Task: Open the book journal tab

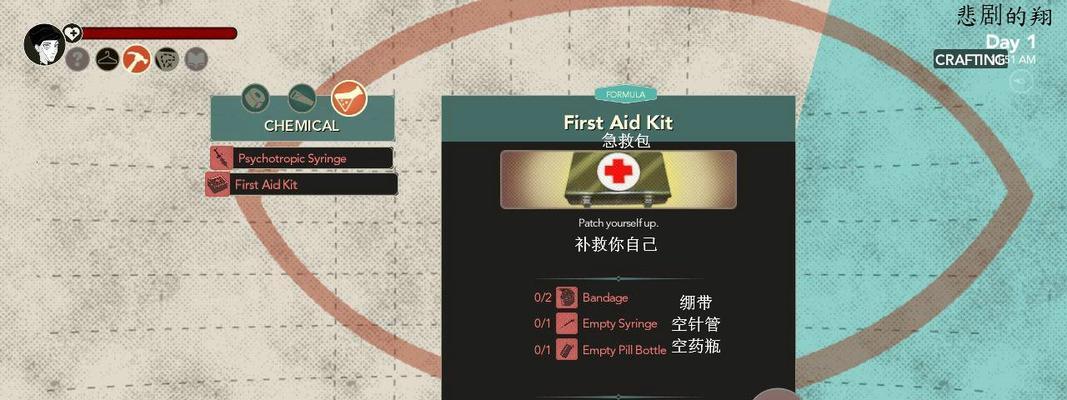Action: click(196, 59)
